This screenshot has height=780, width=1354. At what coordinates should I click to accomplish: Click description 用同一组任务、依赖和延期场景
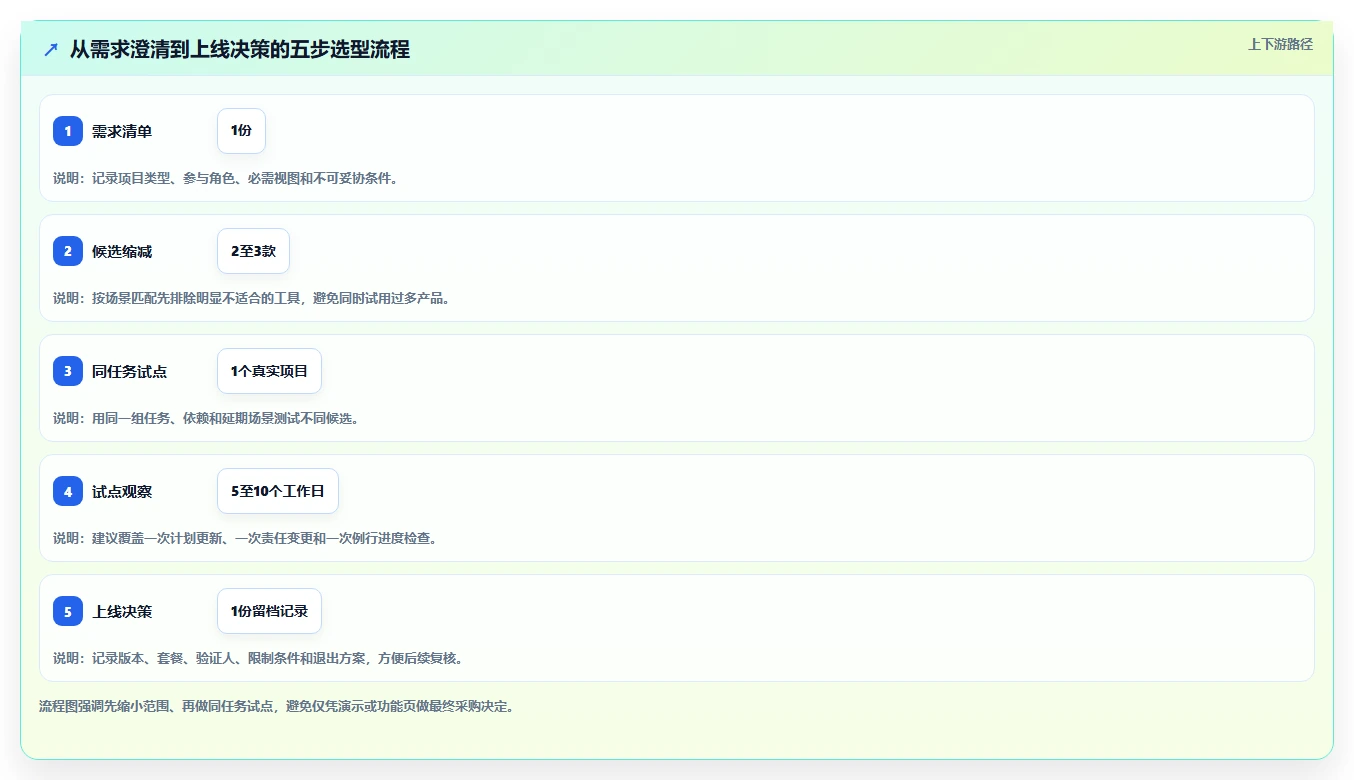pos(206,418)
